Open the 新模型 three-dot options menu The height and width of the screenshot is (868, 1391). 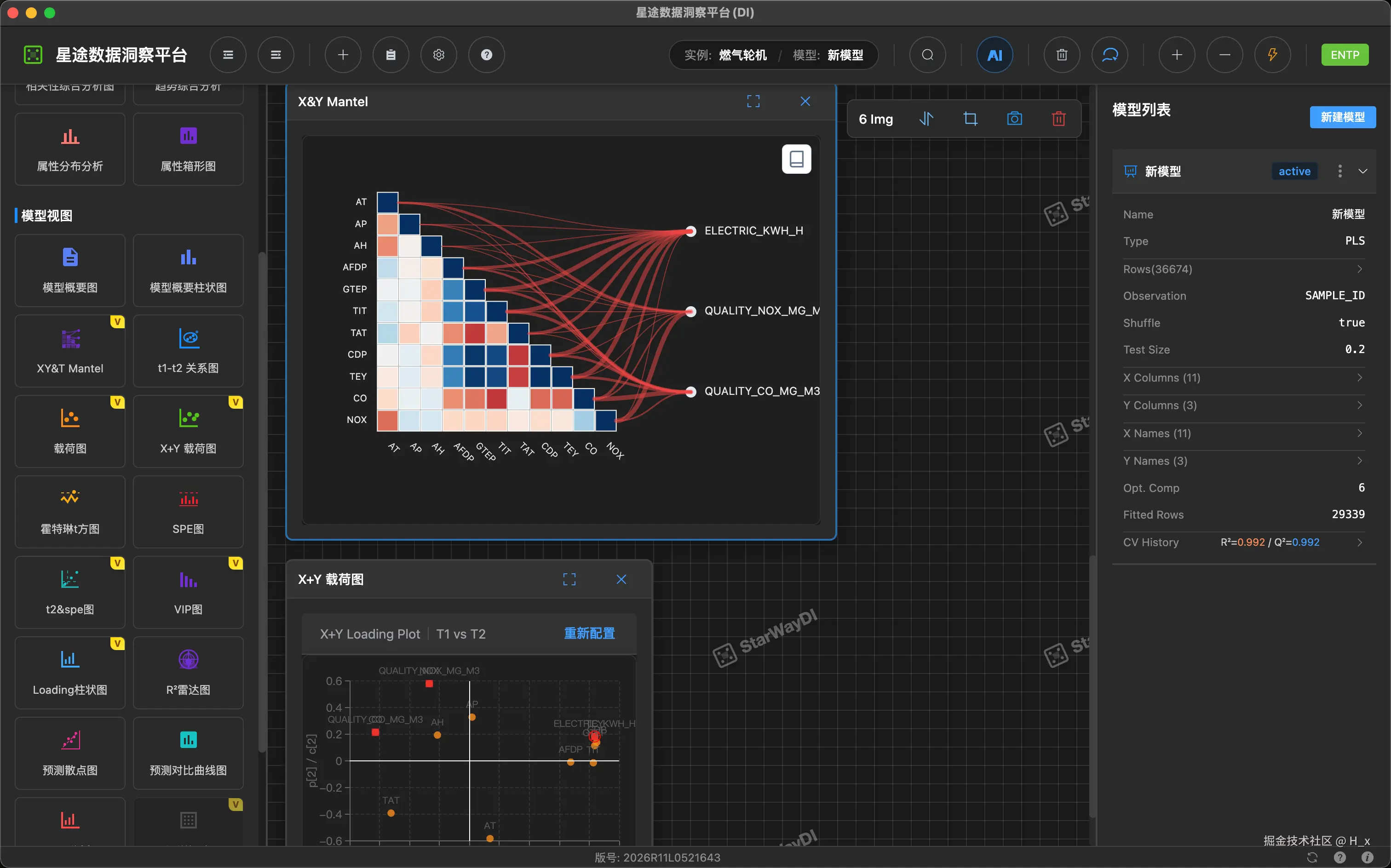(1339, 171)
